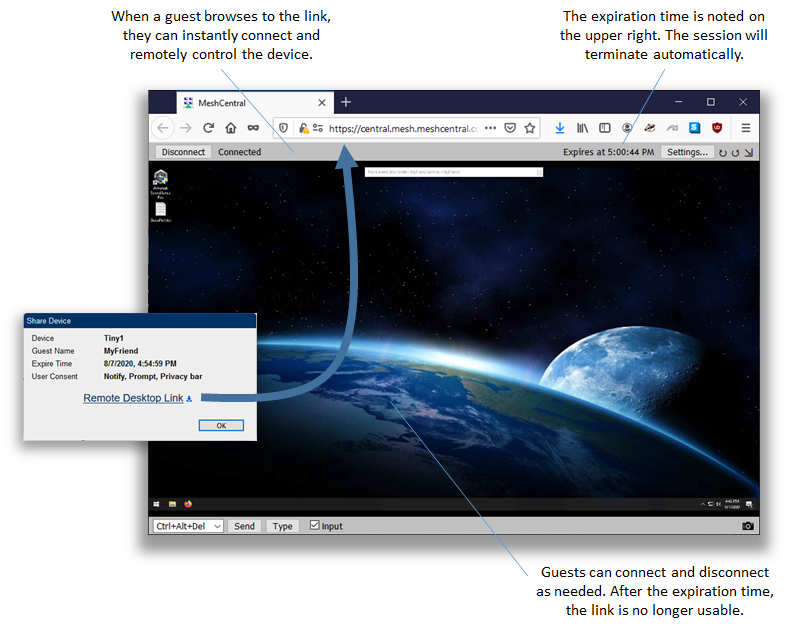Open the Settings... button
Screen dimensions: 789x629
pyautogui.click(x=687, y=152)
